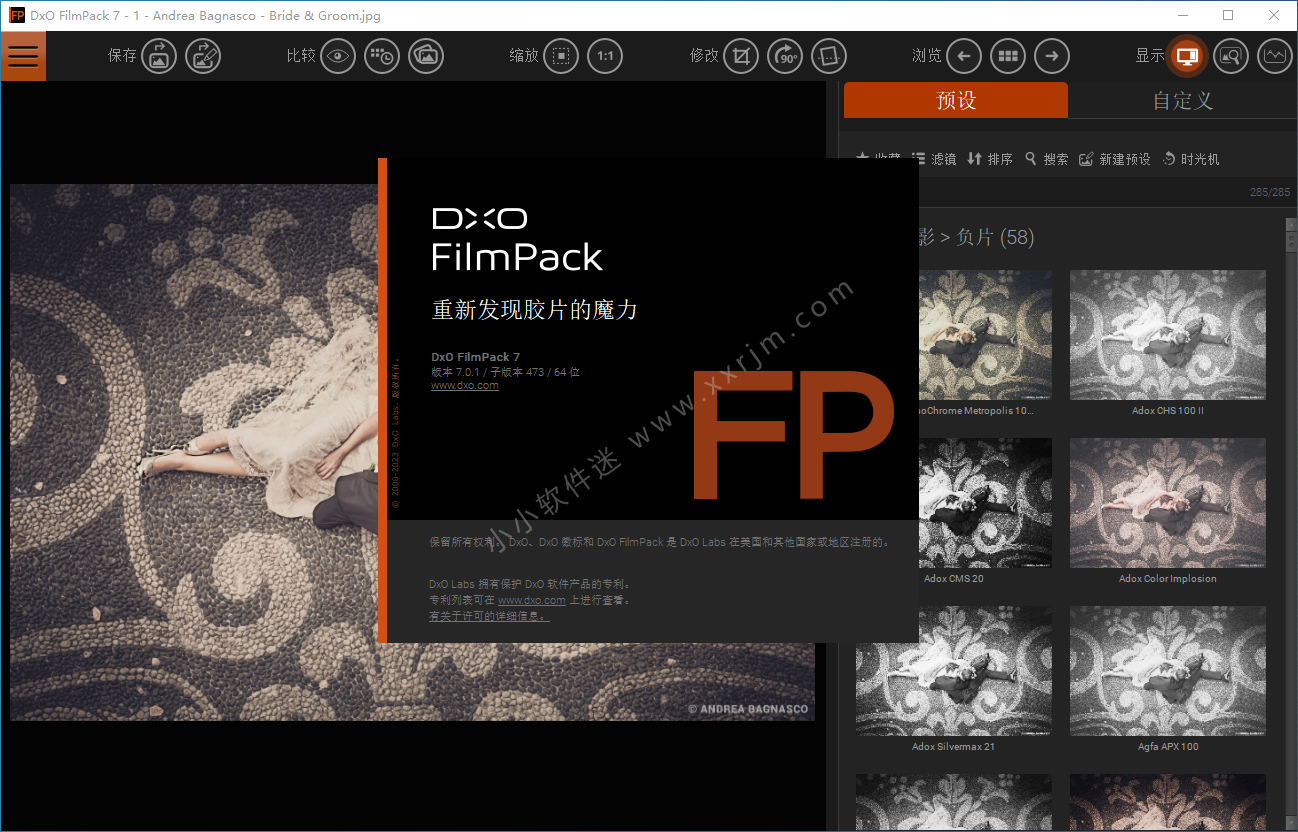The height and width of the screenshot is (832, 1298).
Task: Click the fit-to-screen zoom icon
Action: point(561,56)
